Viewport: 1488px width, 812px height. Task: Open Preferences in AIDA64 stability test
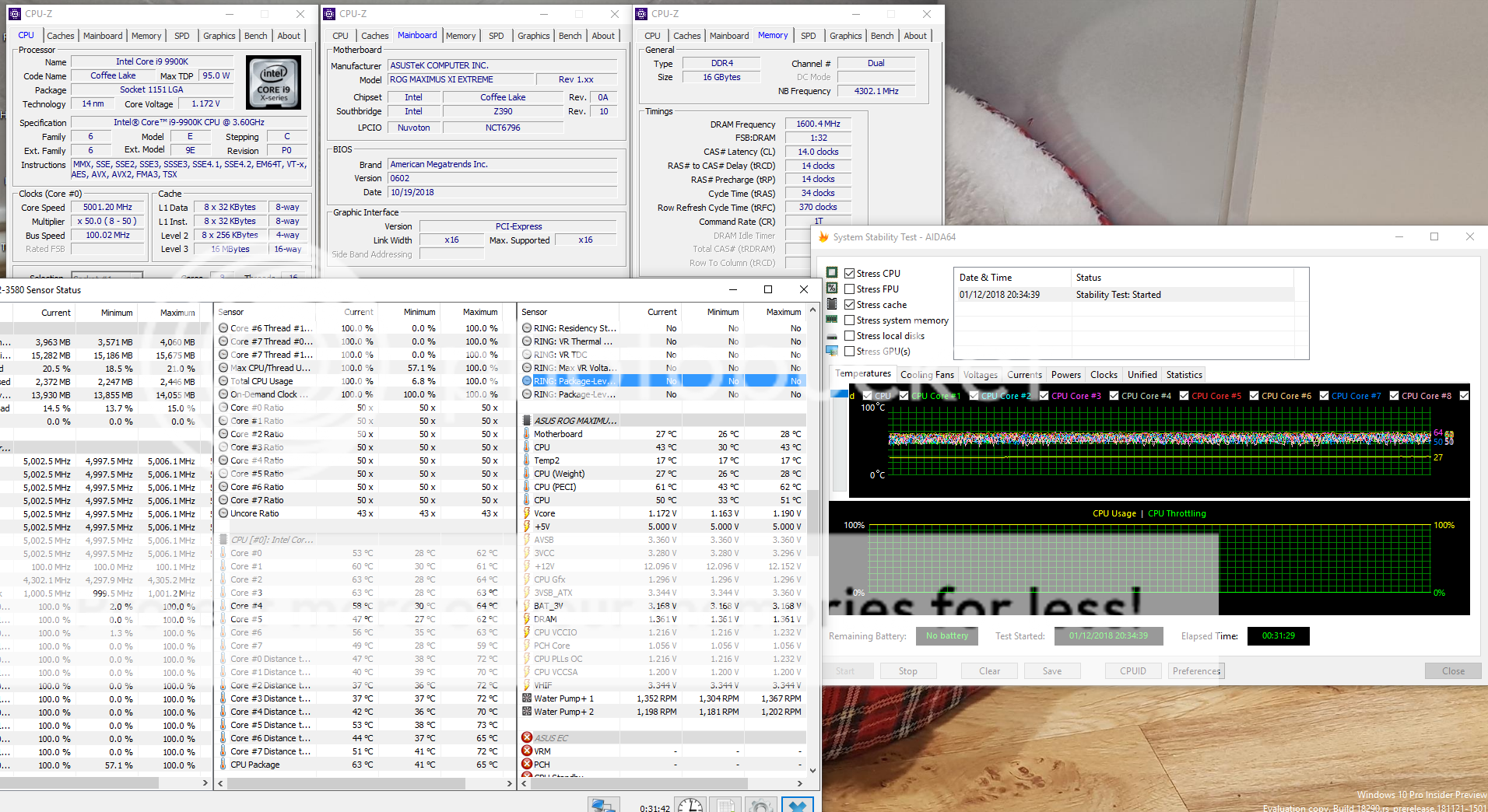[x=1196, y=671]
